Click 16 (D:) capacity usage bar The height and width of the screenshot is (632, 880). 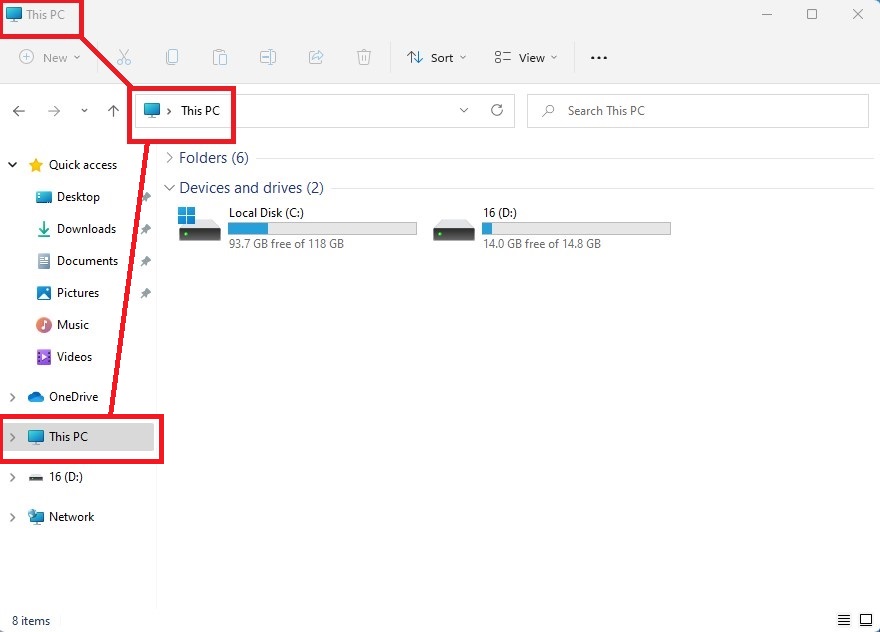pos(576,228)
